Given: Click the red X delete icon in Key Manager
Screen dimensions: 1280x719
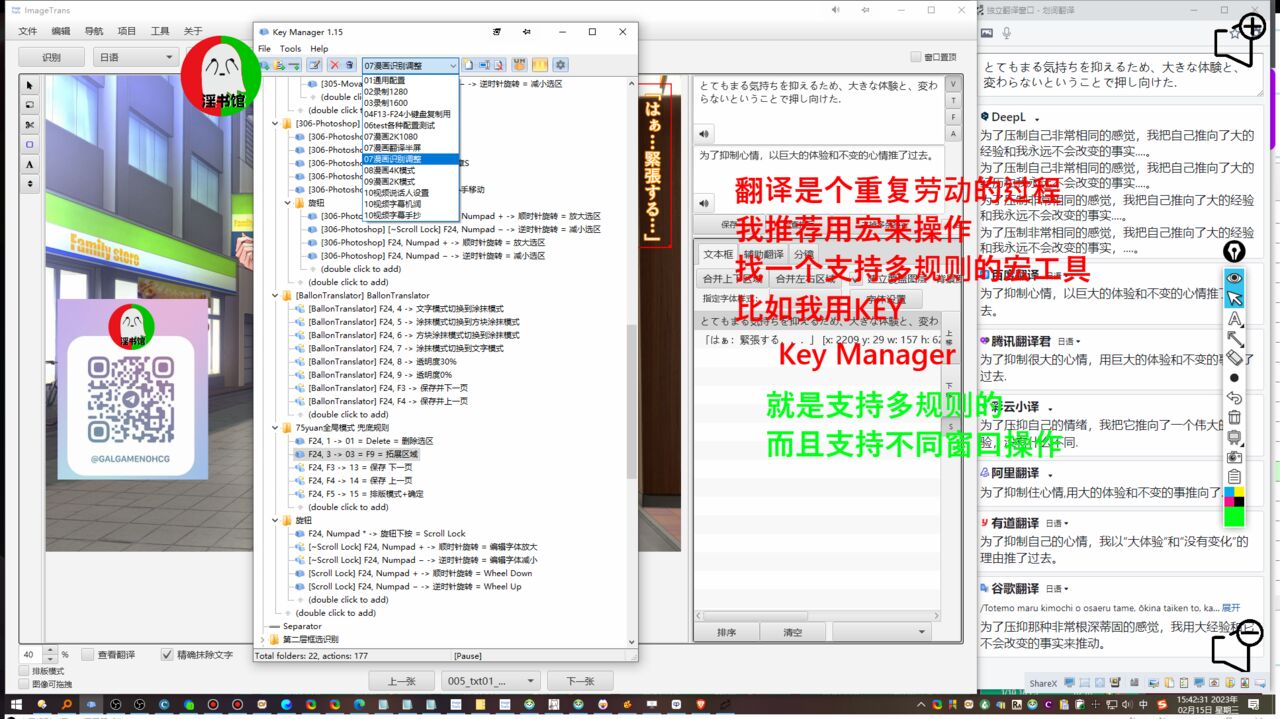Looking at the screenshot, I should tap(335, 65).
